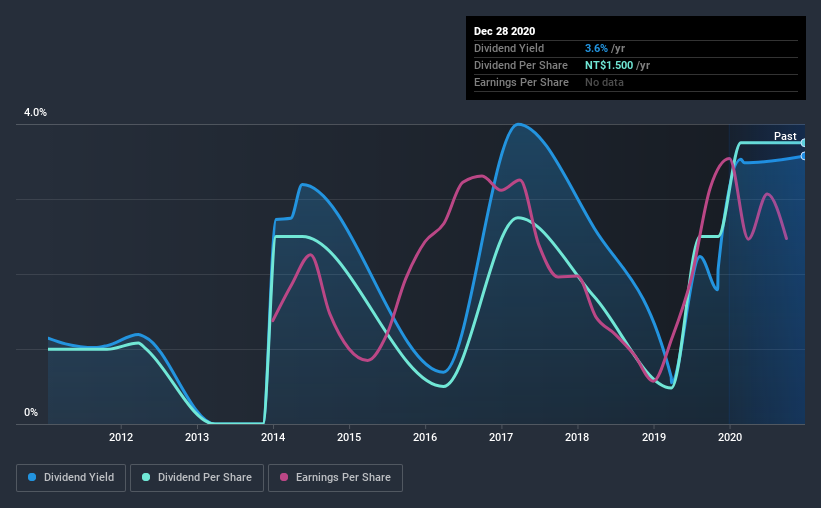Click the Dividend Per Share tooltip row label

[x=520, y=65]
